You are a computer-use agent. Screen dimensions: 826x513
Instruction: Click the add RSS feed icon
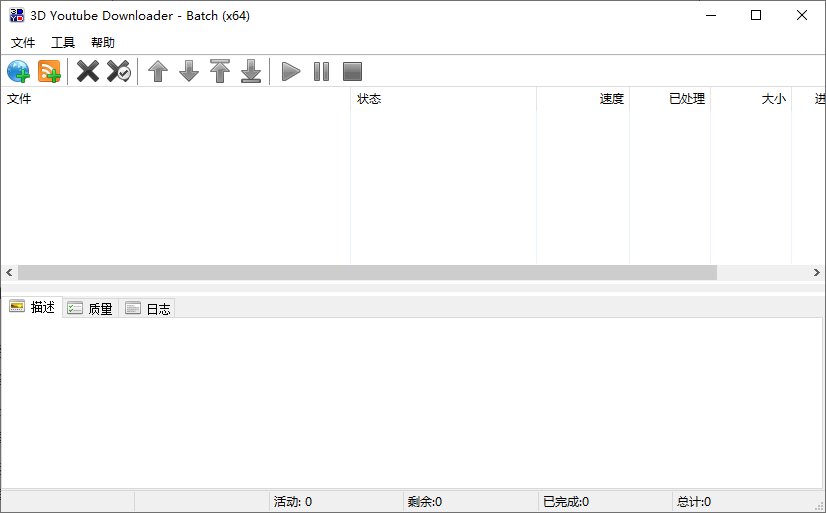[x=50, y=71]
